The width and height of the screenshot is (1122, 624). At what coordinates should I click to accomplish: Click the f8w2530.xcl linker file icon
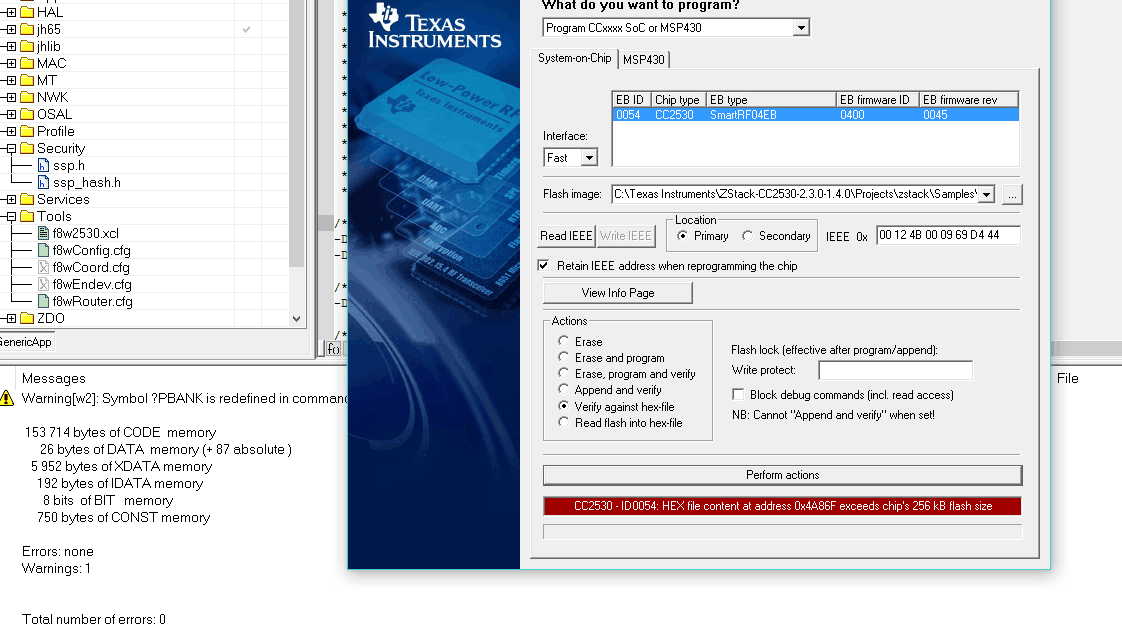point(44,233)
